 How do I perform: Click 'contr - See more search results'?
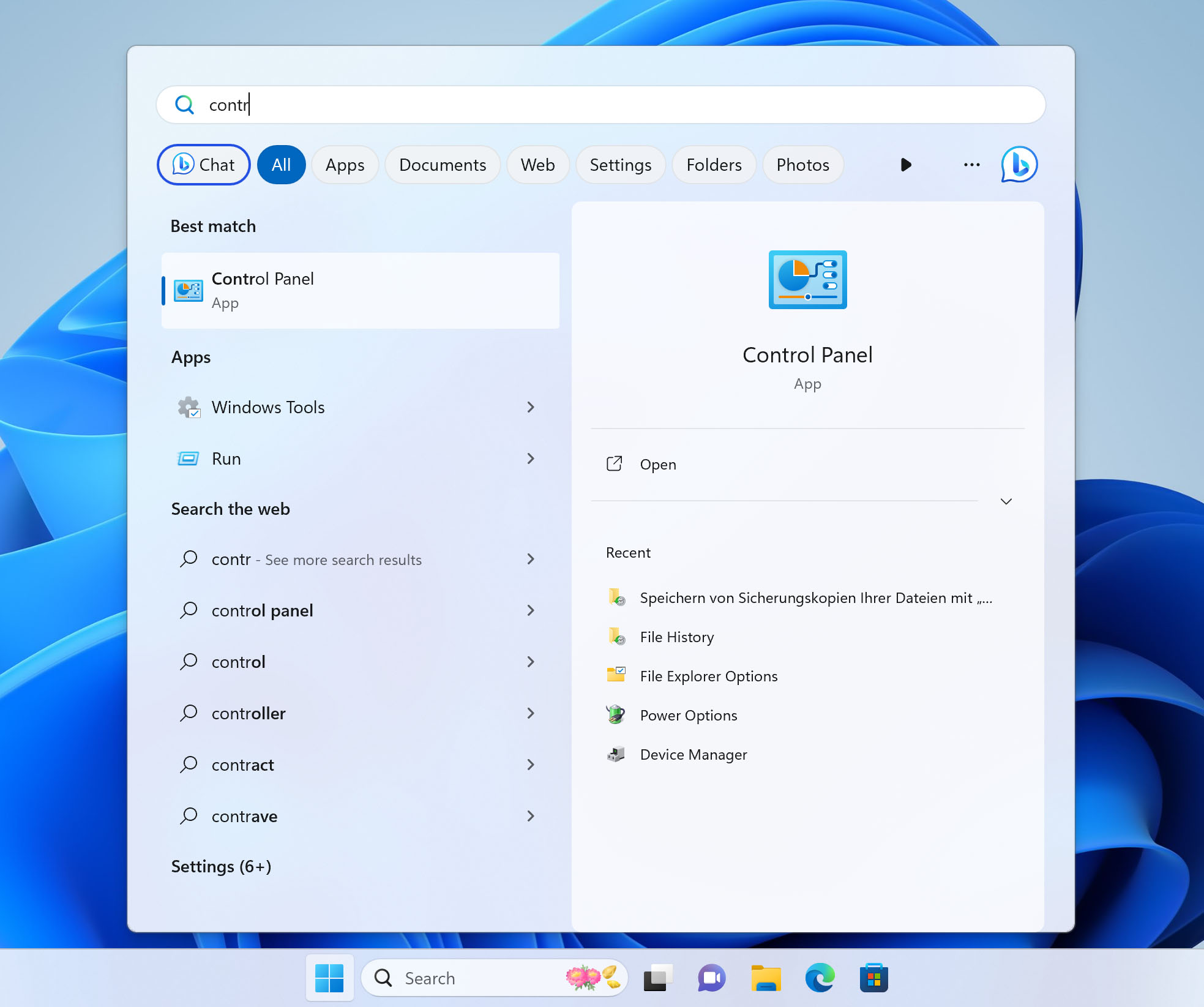coord(316,560)
